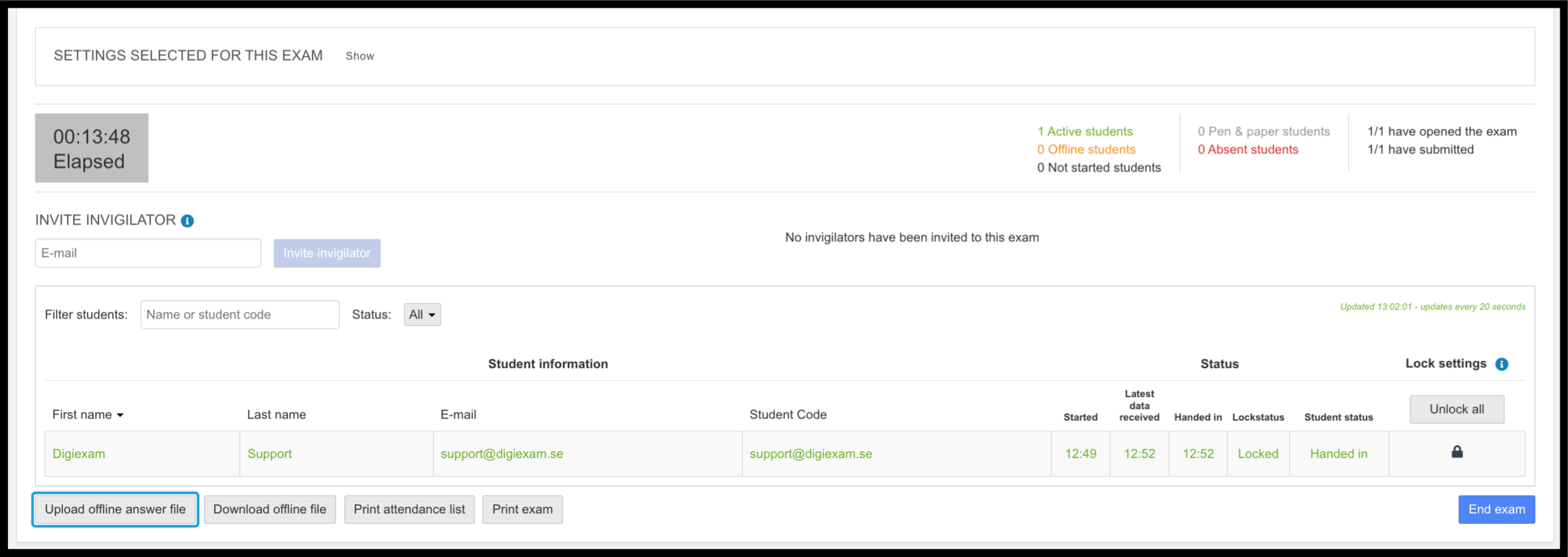Click the Invite Invigilator info icon
The width and height of the screenshot is (1568, 557).
point(188,221)
